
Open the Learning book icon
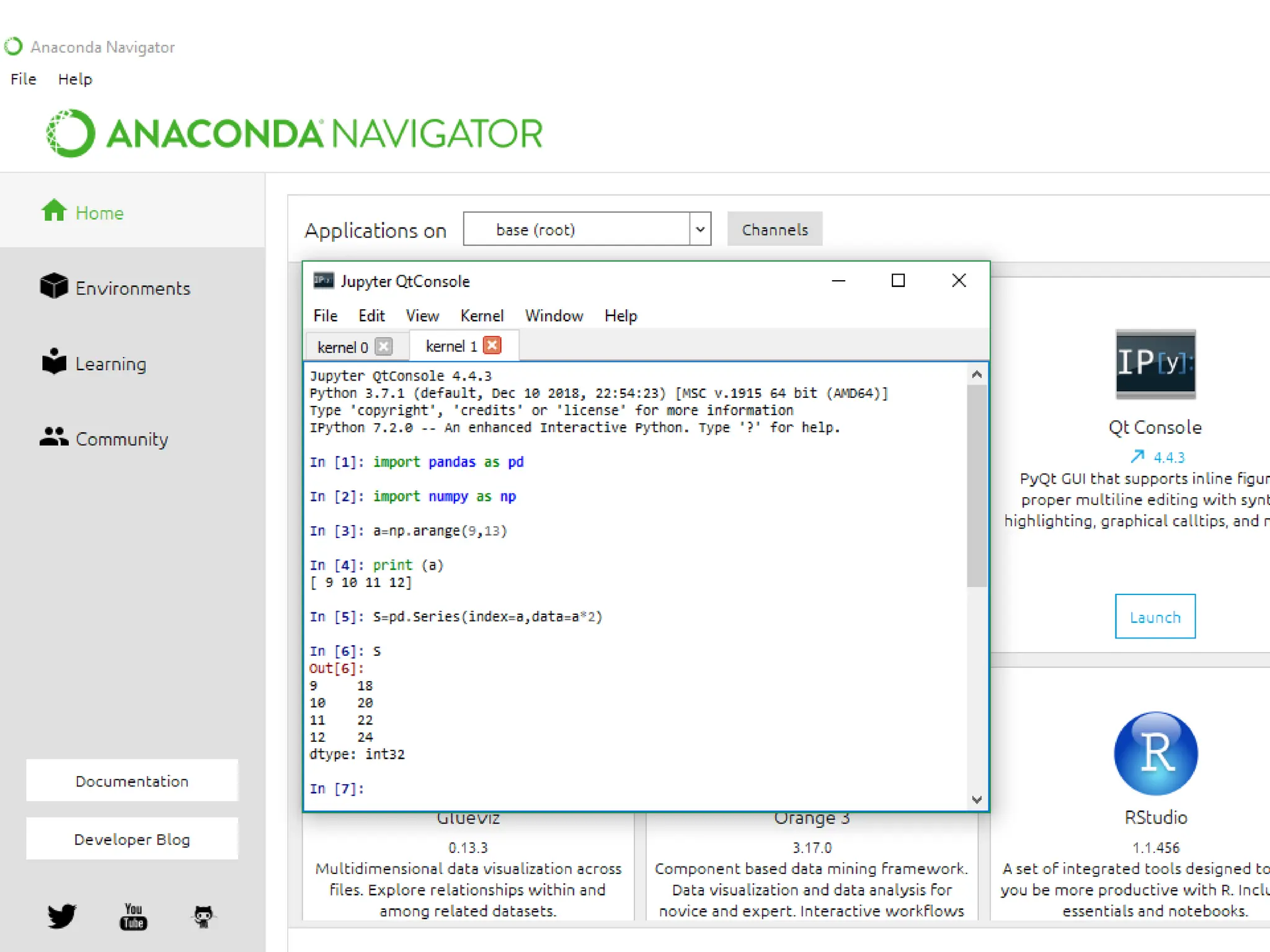click(x=54, y=361)
